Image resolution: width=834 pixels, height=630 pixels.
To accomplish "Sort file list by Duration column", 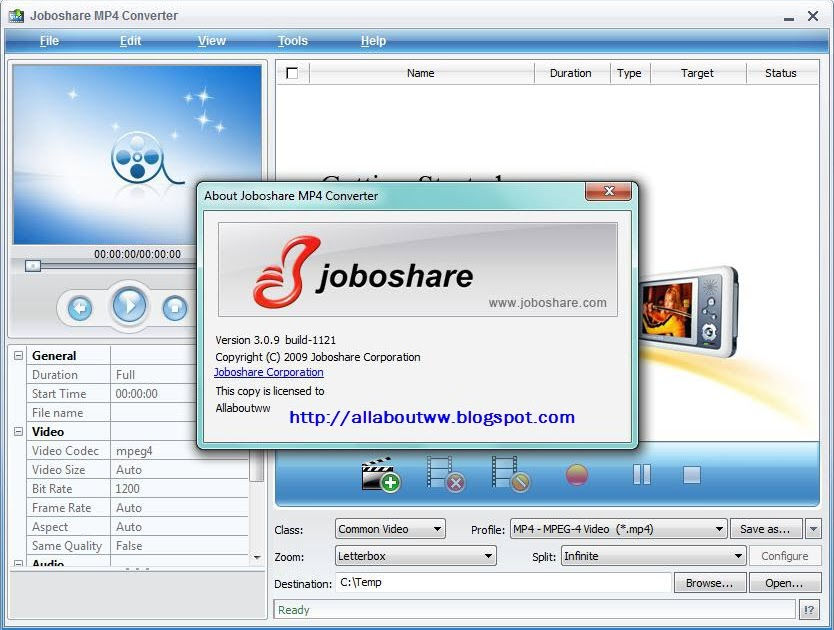I will pos(571,73).
